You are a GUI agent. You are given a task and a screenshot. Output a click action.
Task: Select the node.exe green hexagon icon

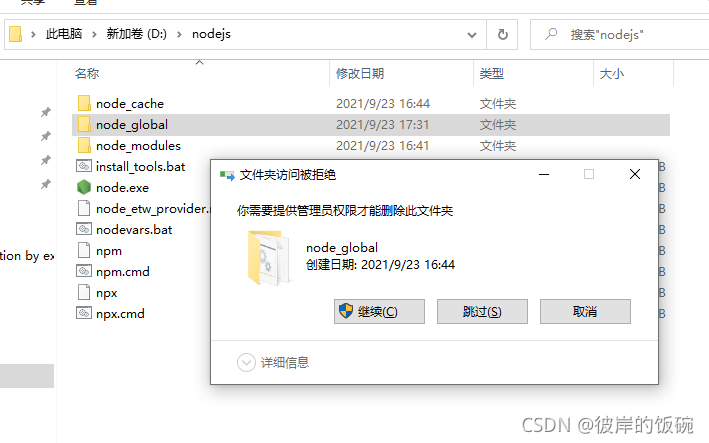tap(84, 188)
